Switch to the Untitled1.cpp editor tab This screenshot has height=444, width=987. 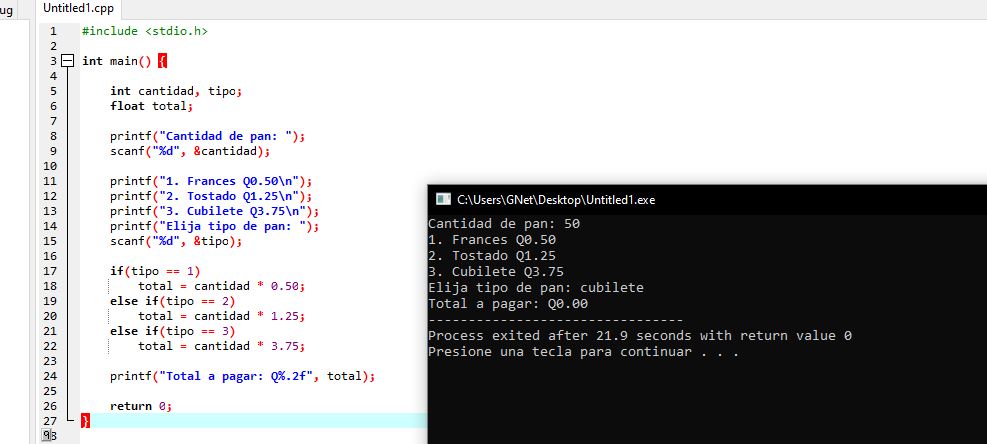(78, 8)
